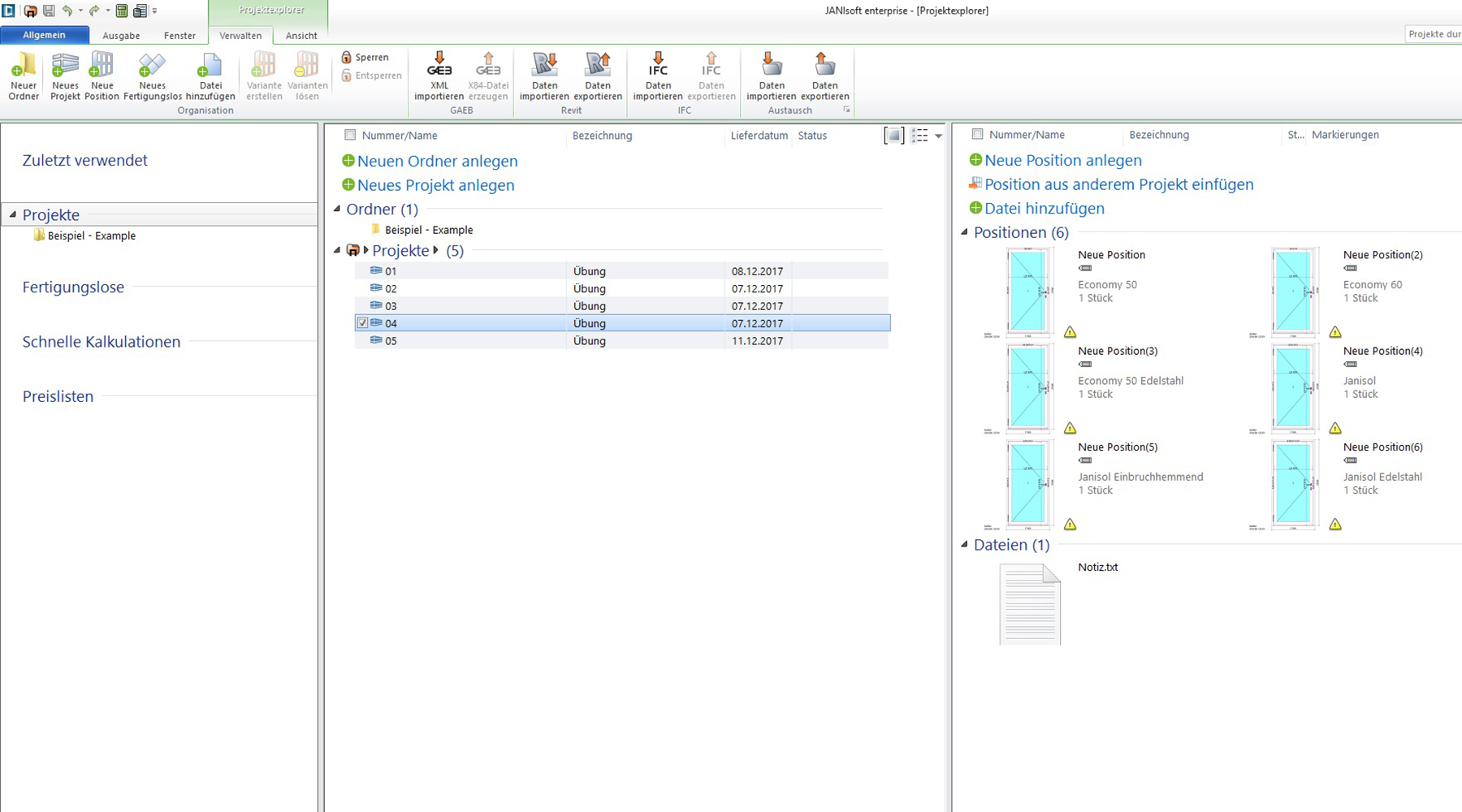Collapse the Positionen (6) group
Screen dimensions: 1462x812
click(x=964, y=231)
